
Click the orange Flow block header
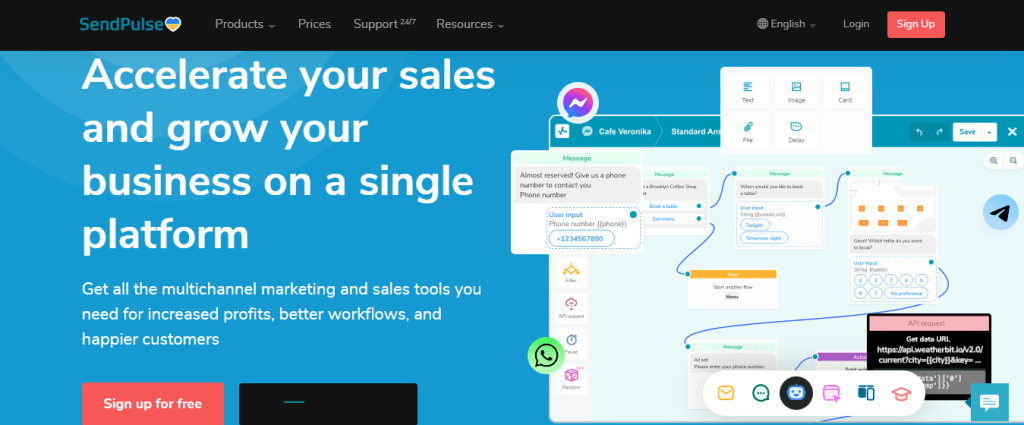(x=733, y=274)
